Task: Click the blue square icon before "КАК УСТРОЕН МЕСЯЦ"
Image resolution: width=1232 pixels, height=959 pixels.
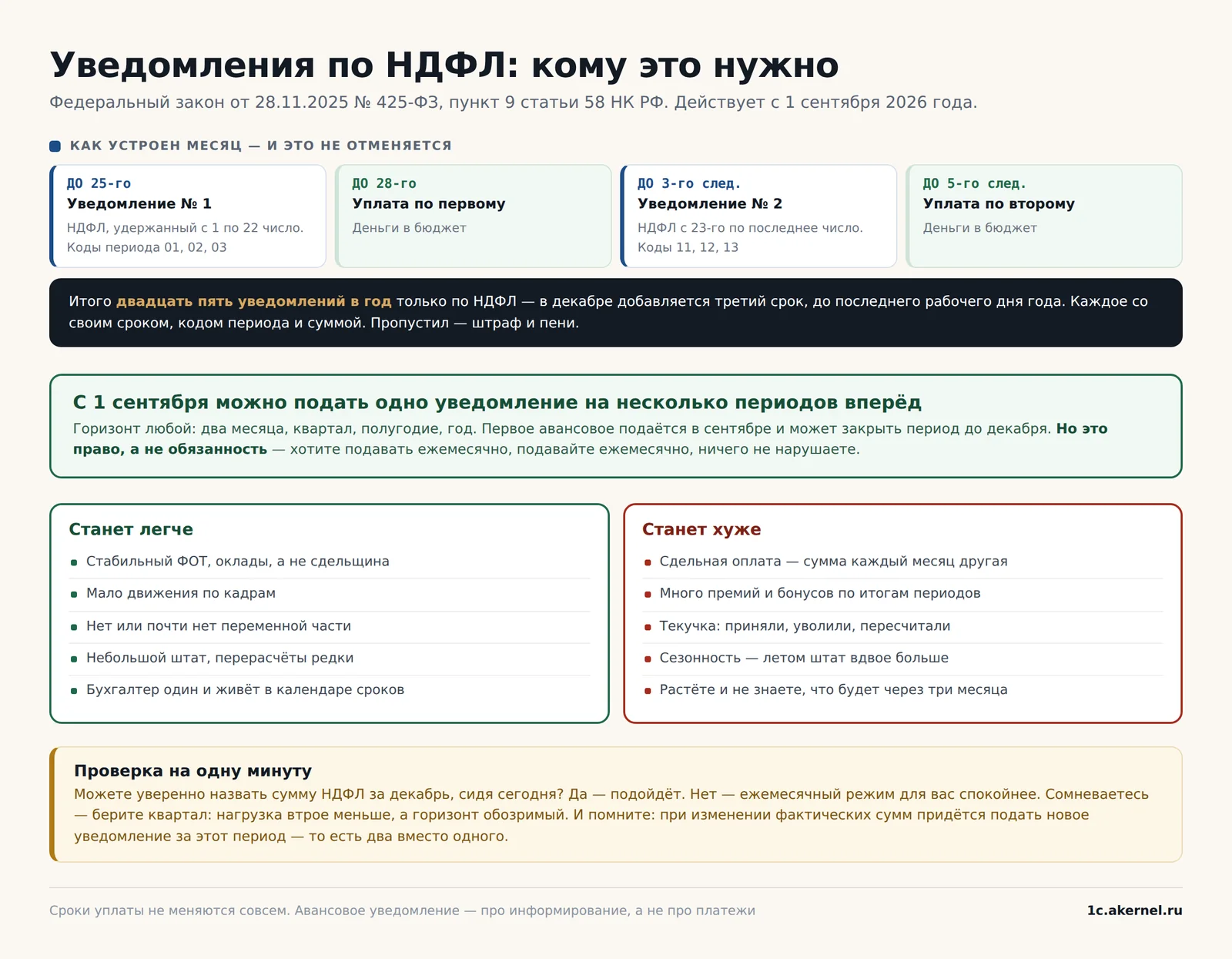Action: pos(55,146)
